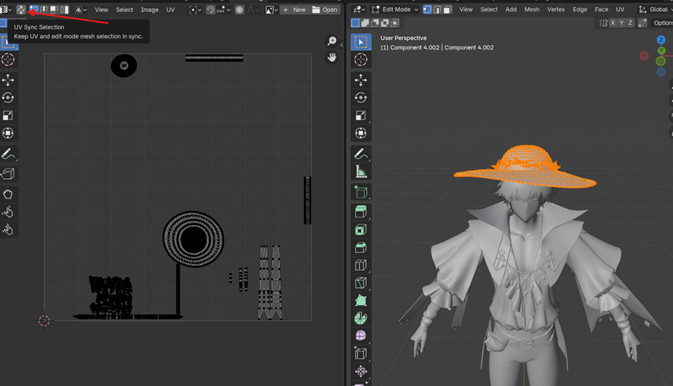Select the 3D viewport Rotate tool
This screenshot has height=386, width=673.
point(361,97)
